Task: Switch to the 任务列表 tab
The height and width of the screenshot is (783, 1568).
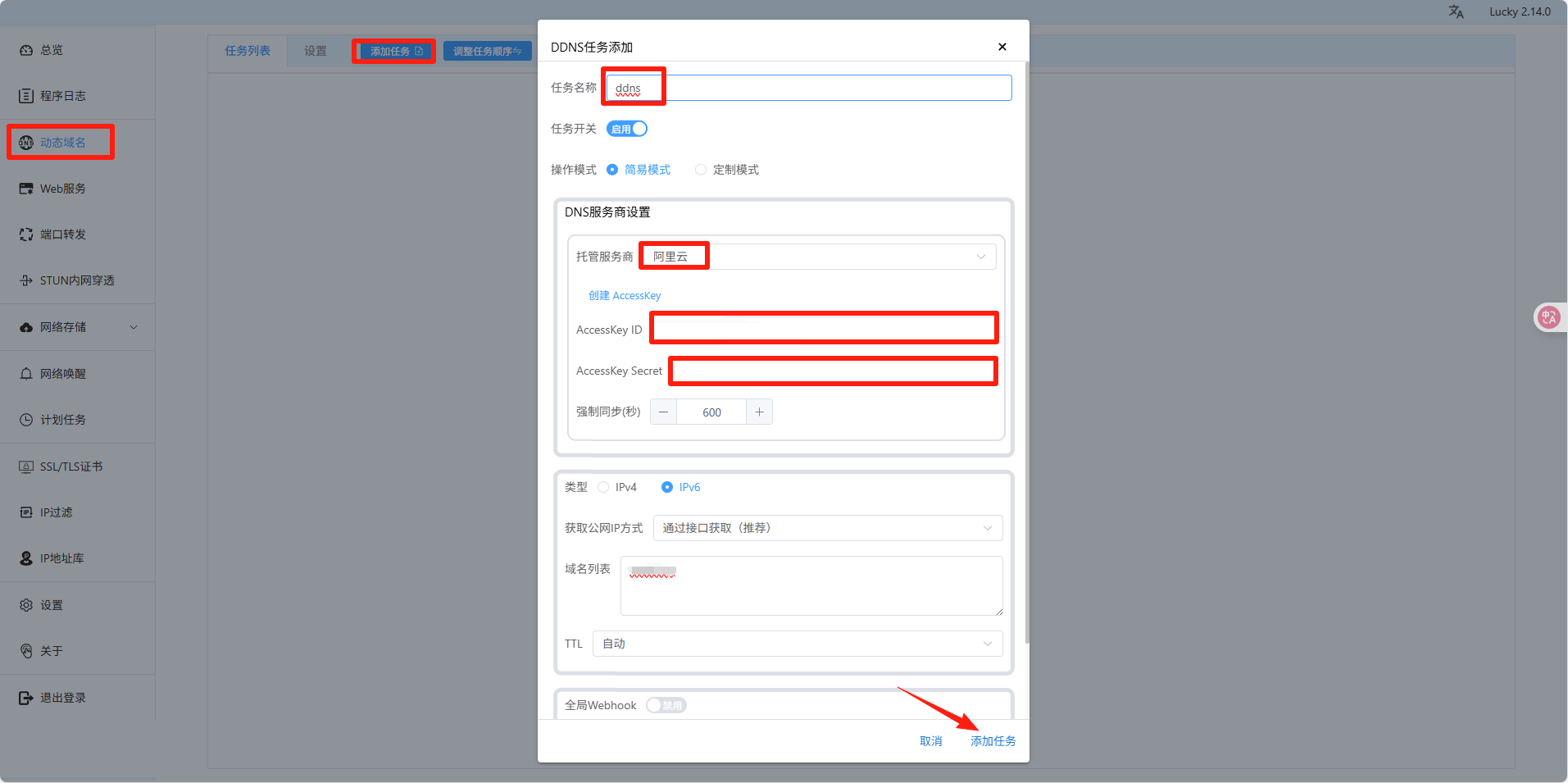Action: [x=248, y=51]
